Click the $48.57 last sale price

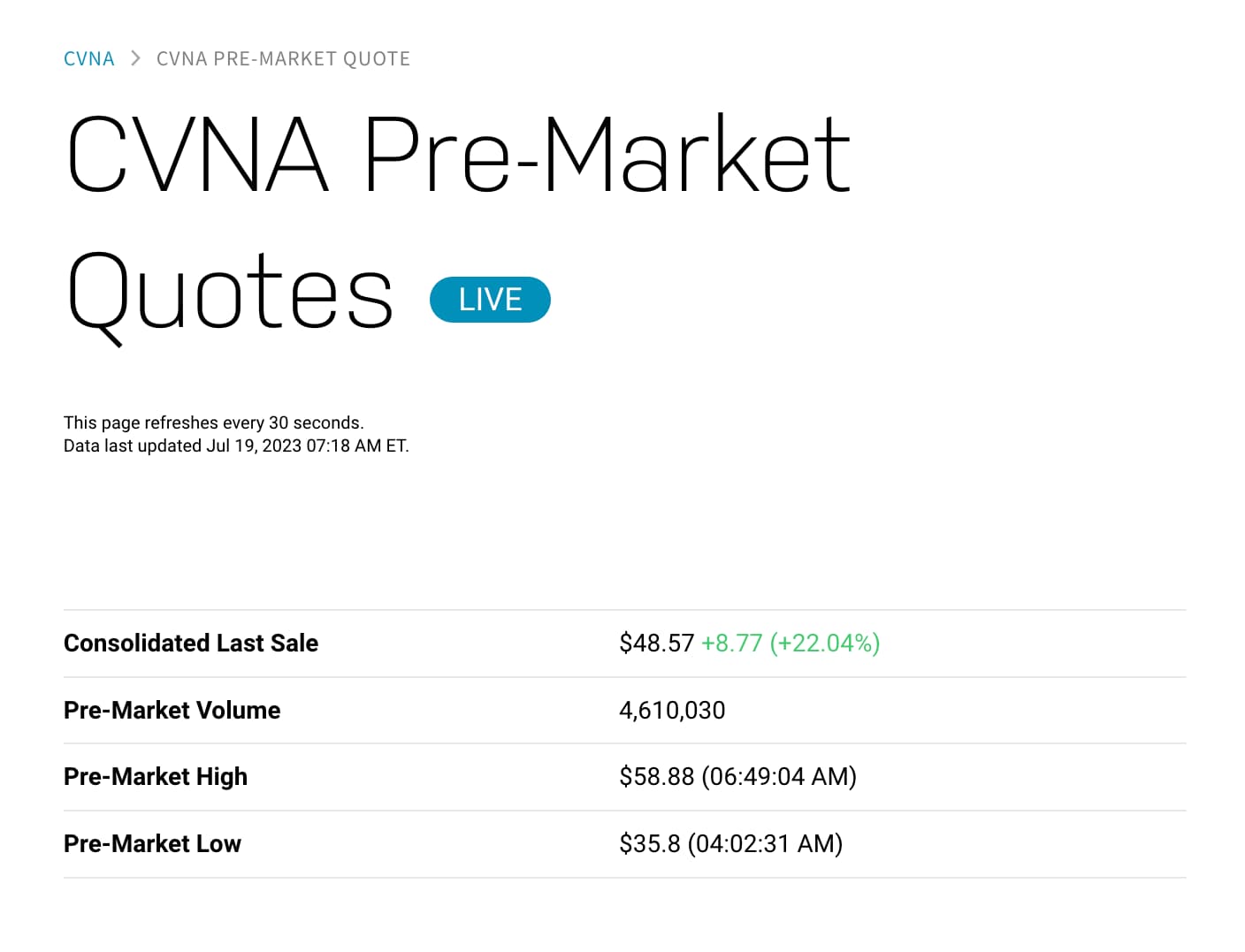click(657, 643)
